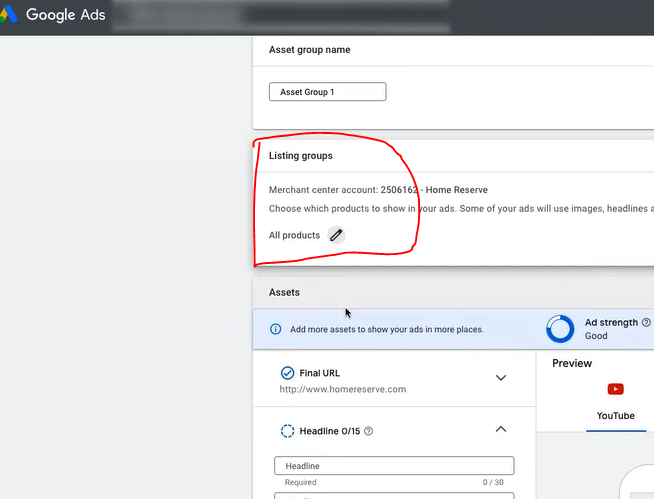This screenshot has width=654, height=499.
Task: Click the Ad strength circular progress indicator
Action: (x=561, y=329)
